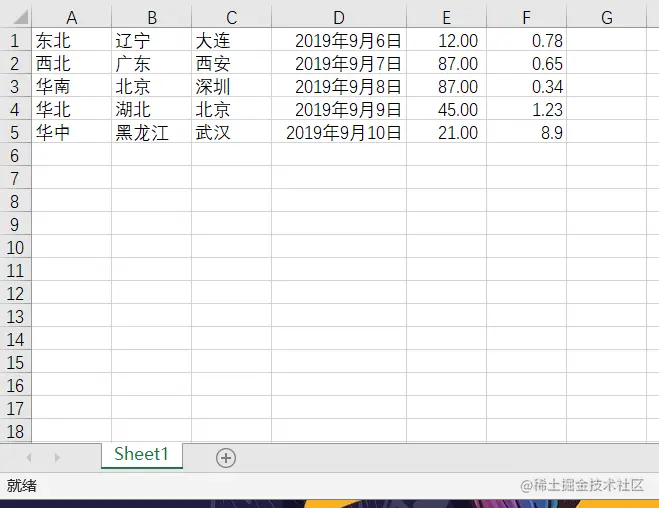This screenshot has width=659, height=508.
Task: Click cell containing 广东
Action: (x=152, y=63)
